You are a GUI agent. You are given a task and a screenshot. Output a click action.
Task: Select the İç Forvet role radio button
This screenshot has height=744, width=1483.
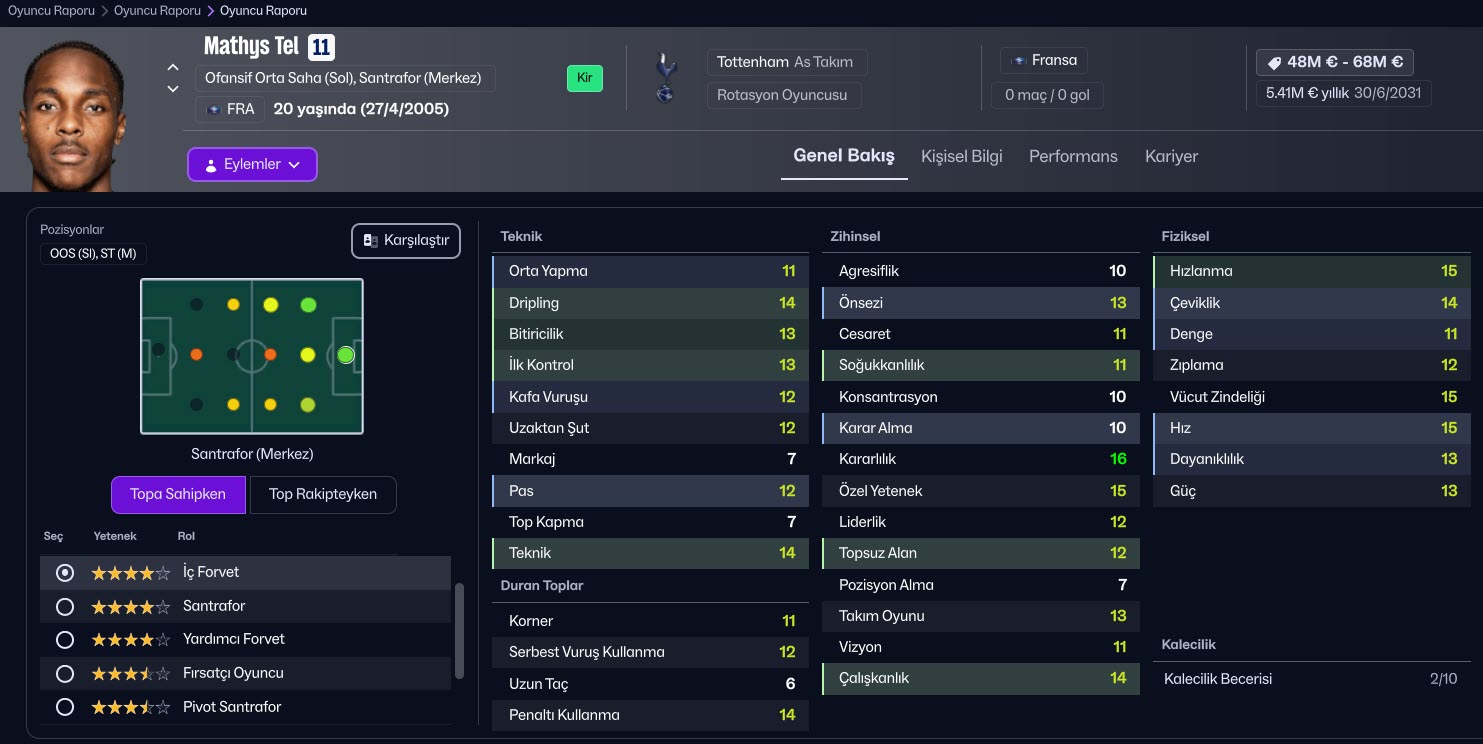click(65, 573)
